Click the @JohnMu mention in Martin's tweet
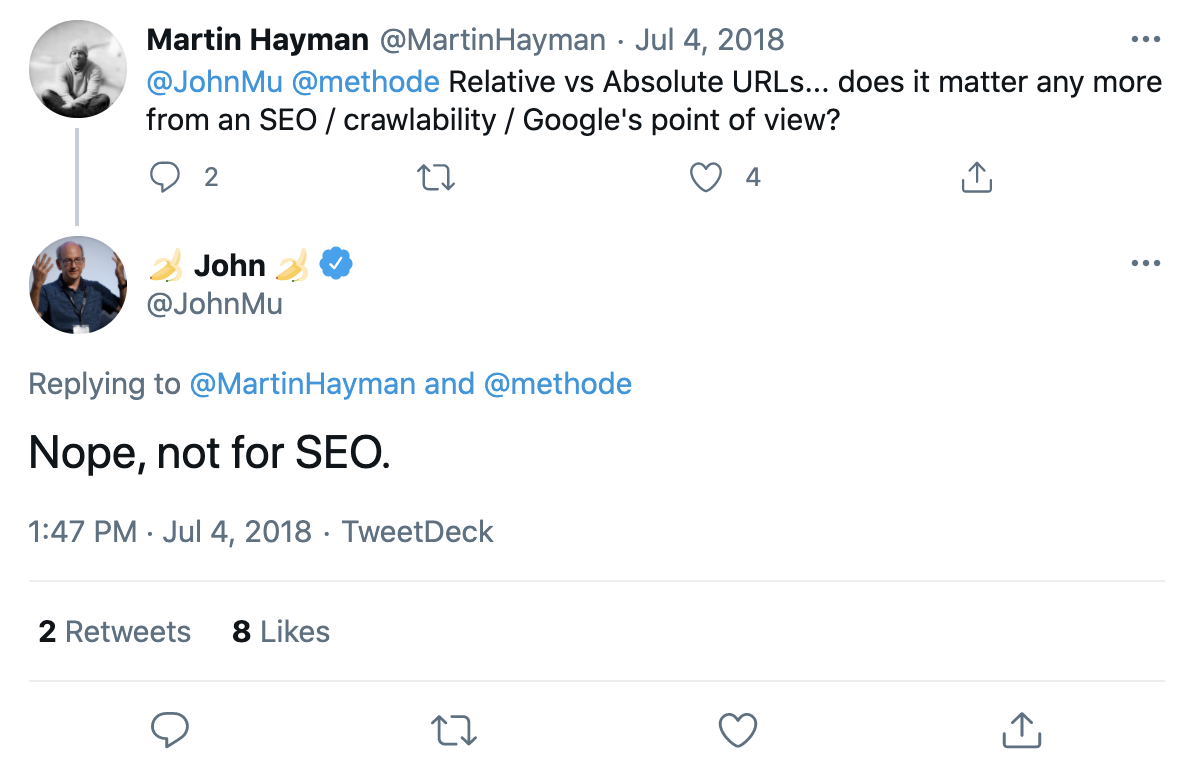1194x775 pixels. pyautogui.click(x=213, y=81)
